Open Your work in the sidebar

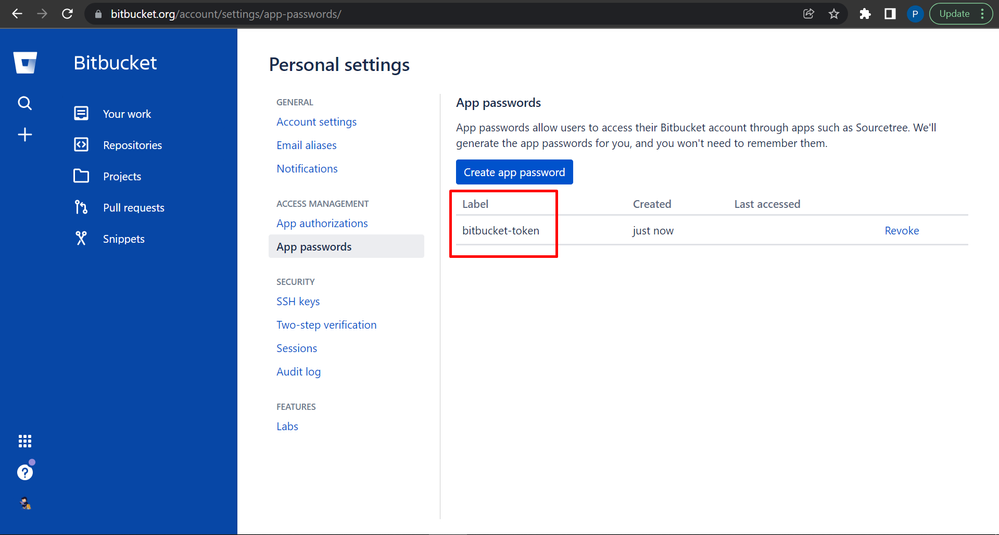(127, 114)
